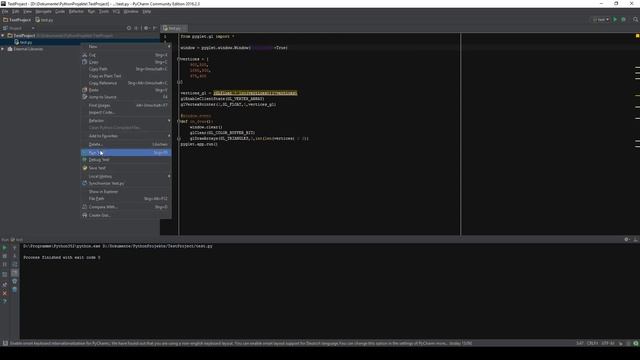Choose Run 'test' from context menu
Viewport: 640px width, 360px height.
coord(126,153)
